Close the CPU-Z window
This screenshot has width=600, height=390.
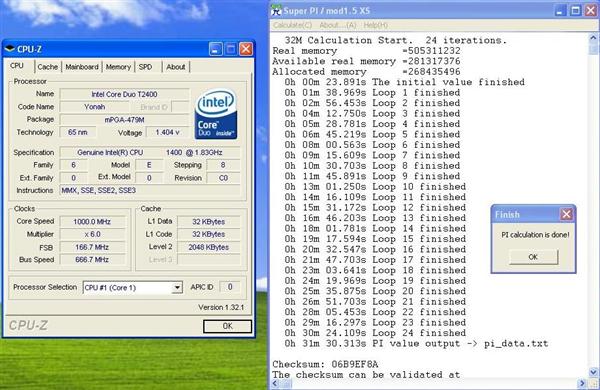tap(246, 49)
